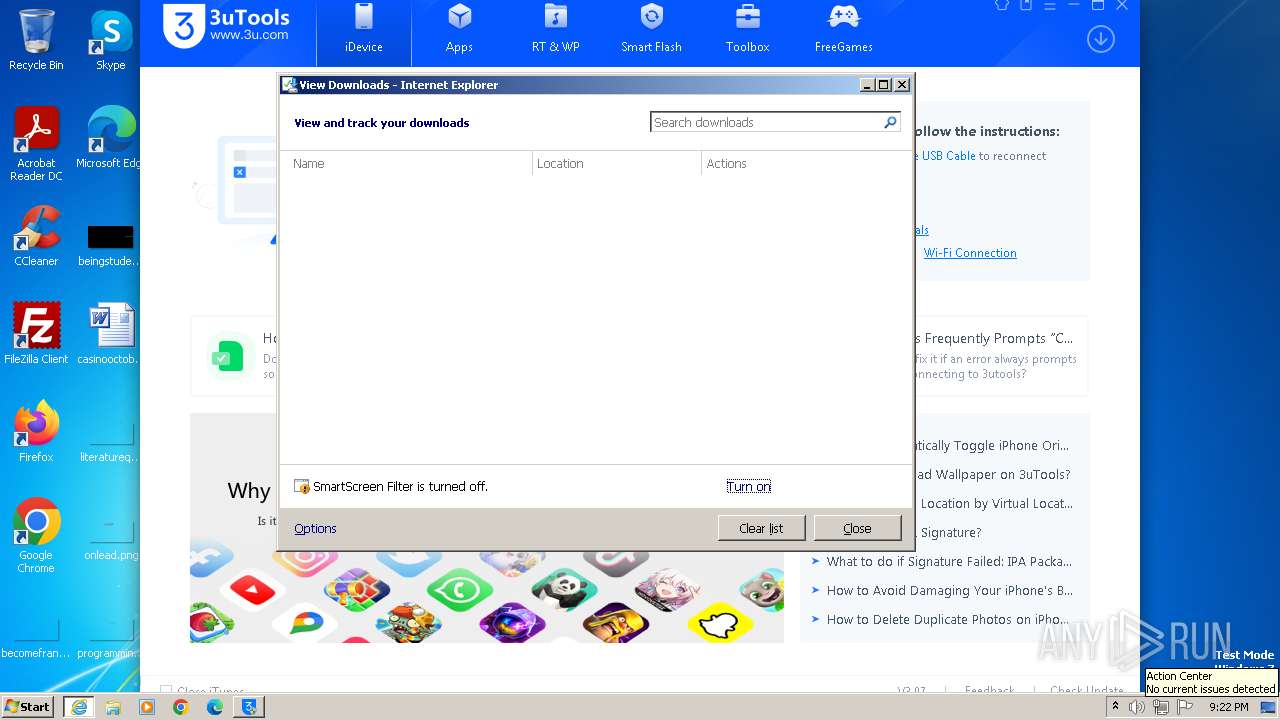Open 'How to Avoid Damaging Your iPhone's B...' article

click(949, 590)
